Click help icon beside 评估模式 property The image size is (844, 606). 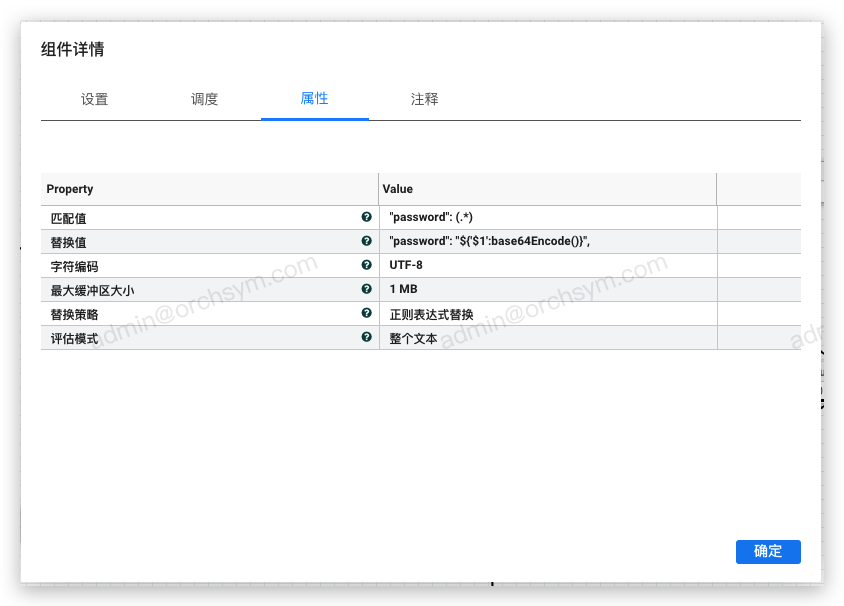[366, 337]
